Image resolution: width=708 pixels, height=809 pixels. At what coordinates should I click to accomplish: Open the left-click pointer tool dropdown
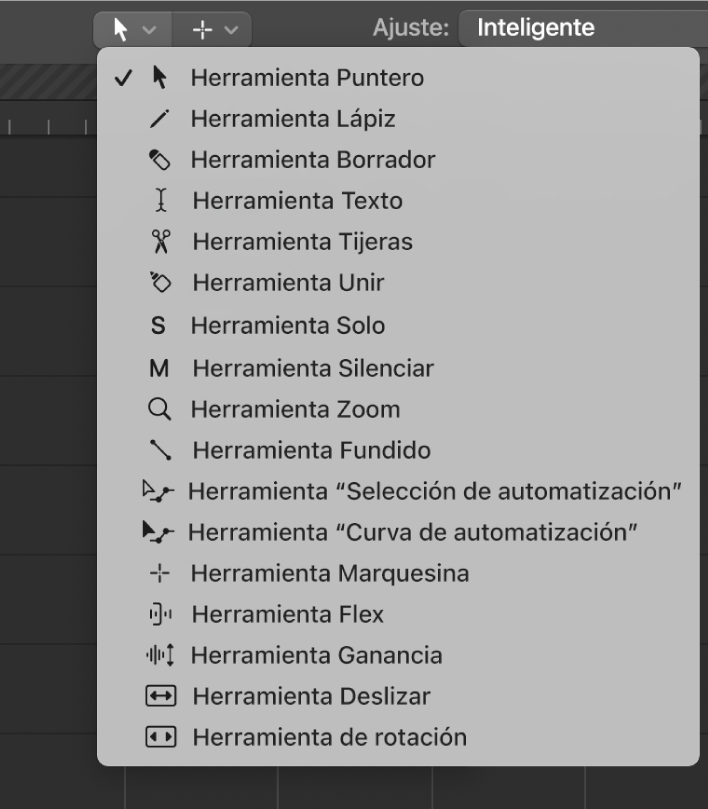pos(133,29)
